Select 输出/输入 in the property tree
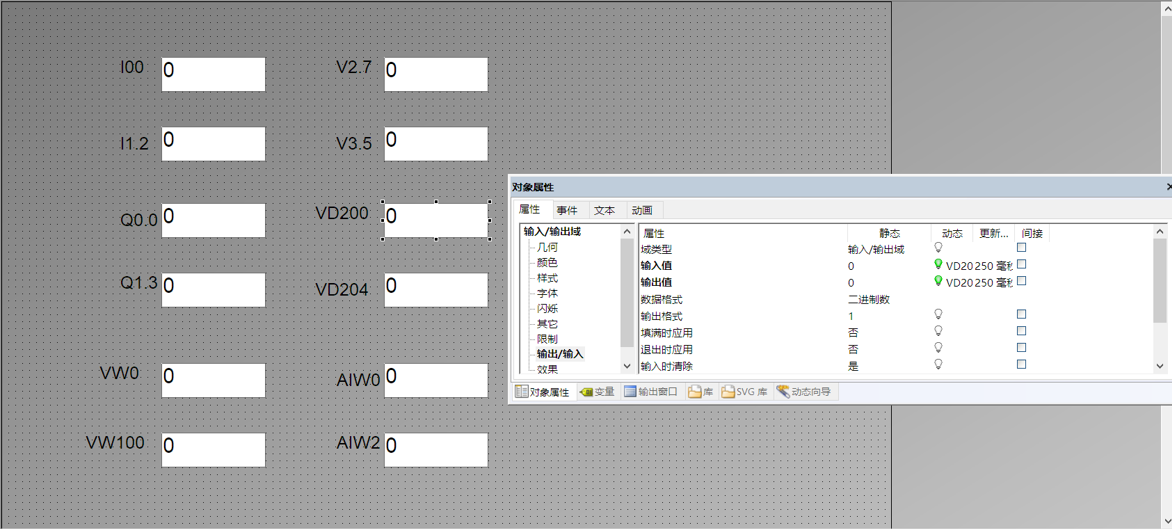The image size is (1172, 529). click(x=561, y=353)
